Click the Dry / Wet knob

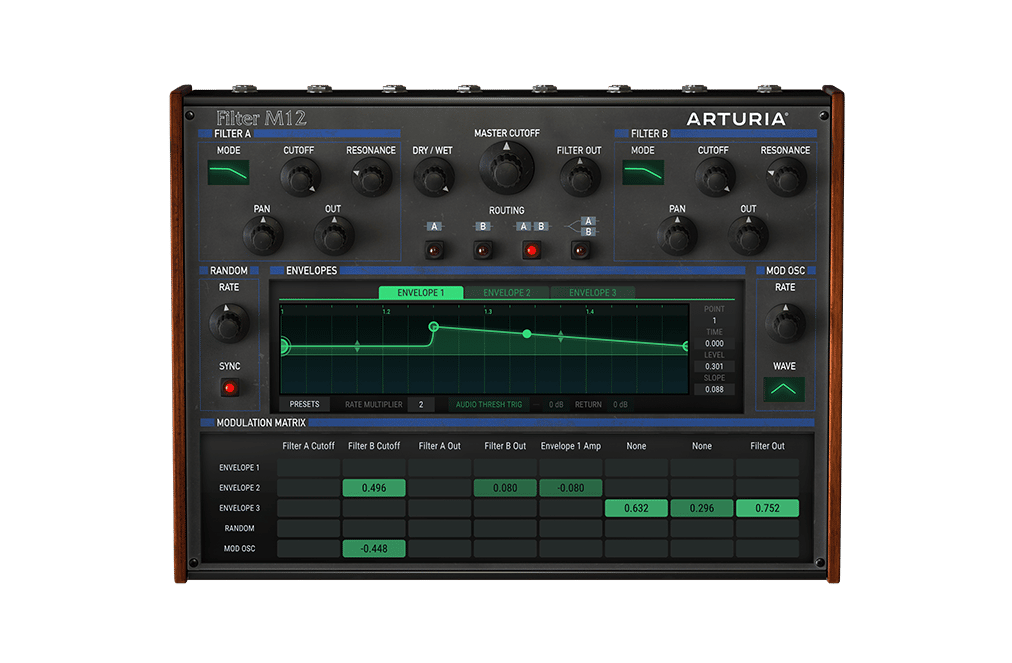tap(432, 177)
